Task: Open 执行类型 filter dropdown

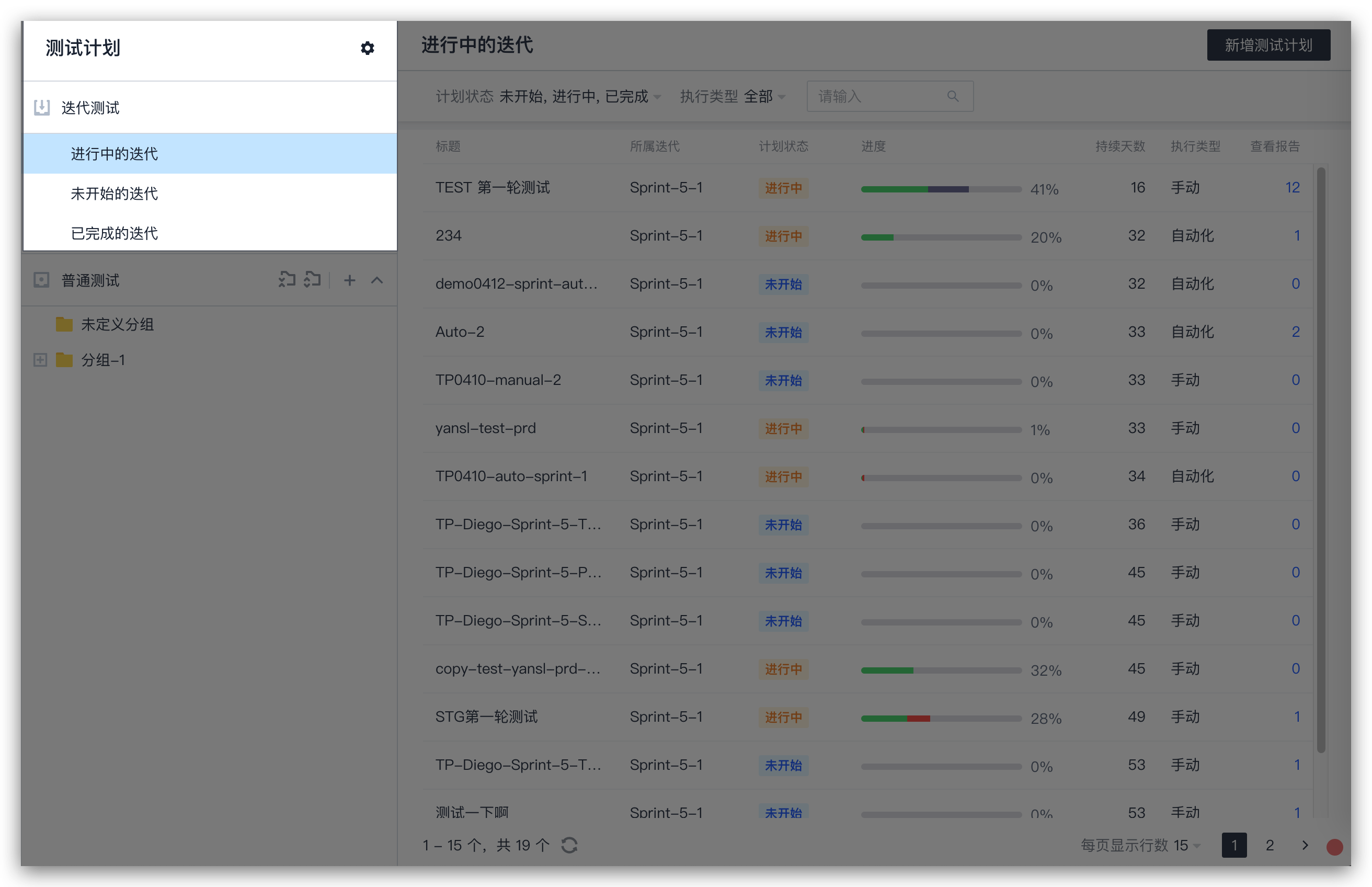Action: pyautogui.click(x=733, y=96)
